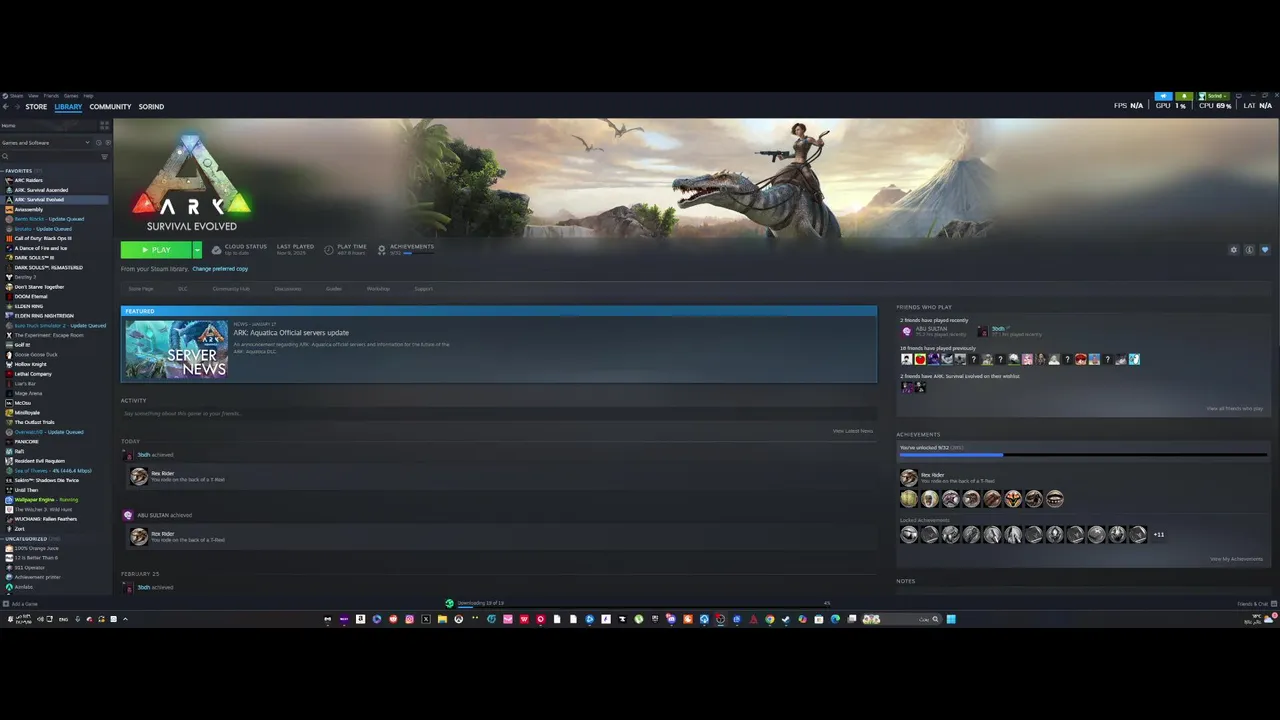Open 3bdh's Rex Rider achievement icon
Screen dimensions: 1280x720
pyautogui.click(x=139, y=477)
